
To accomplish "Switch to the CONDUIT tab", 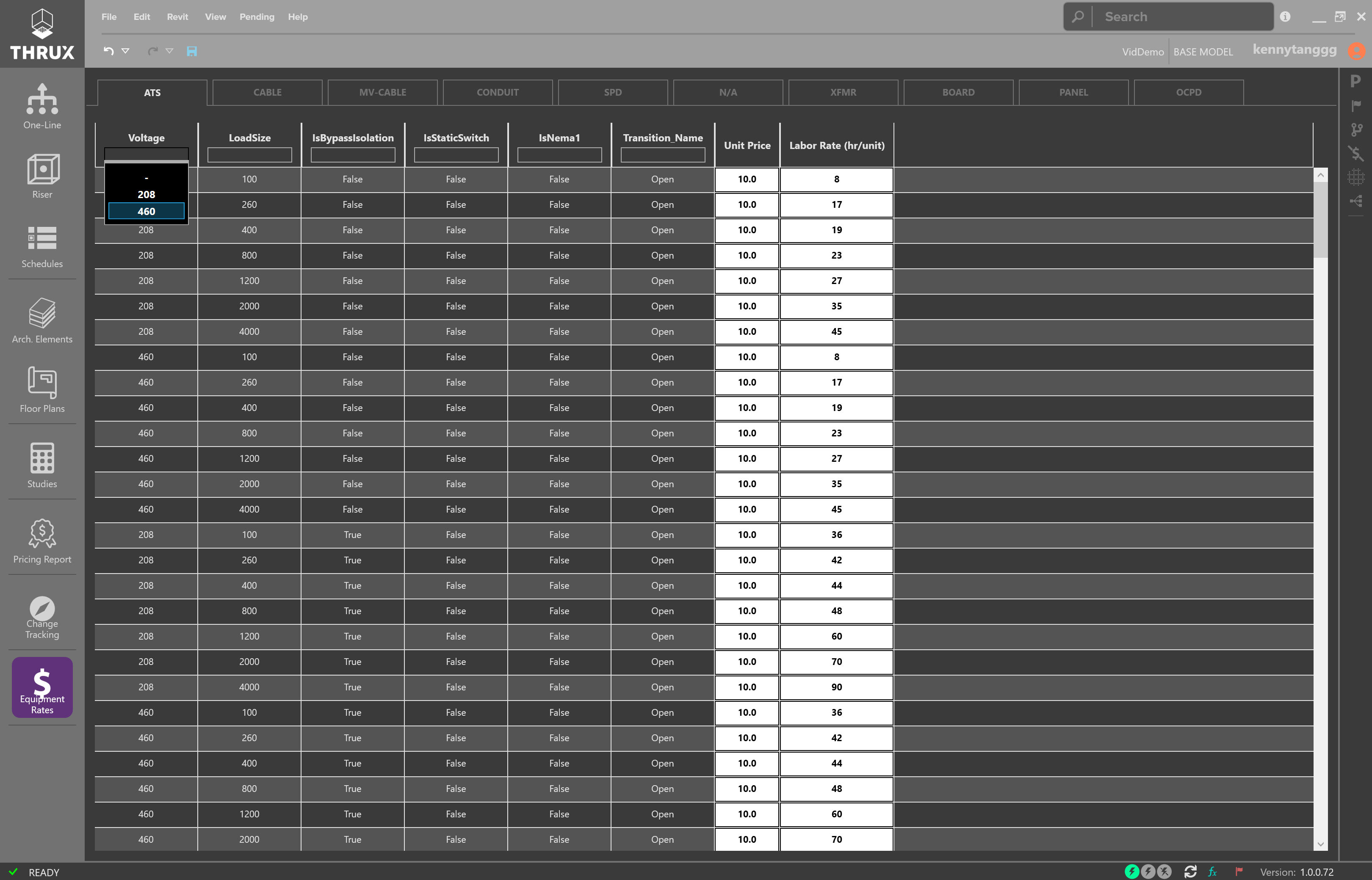I will [x=497, y=92].
